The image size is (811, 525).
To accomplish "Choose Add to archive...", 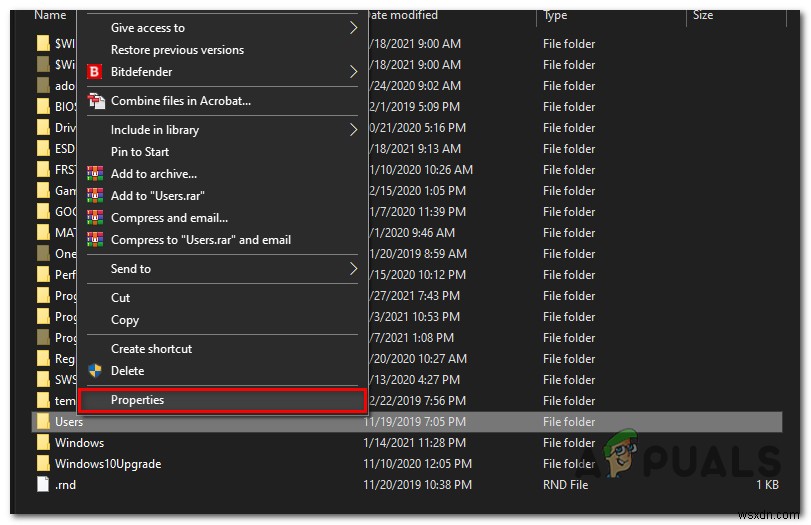I will pyautogui.click(x=154, y=174).
